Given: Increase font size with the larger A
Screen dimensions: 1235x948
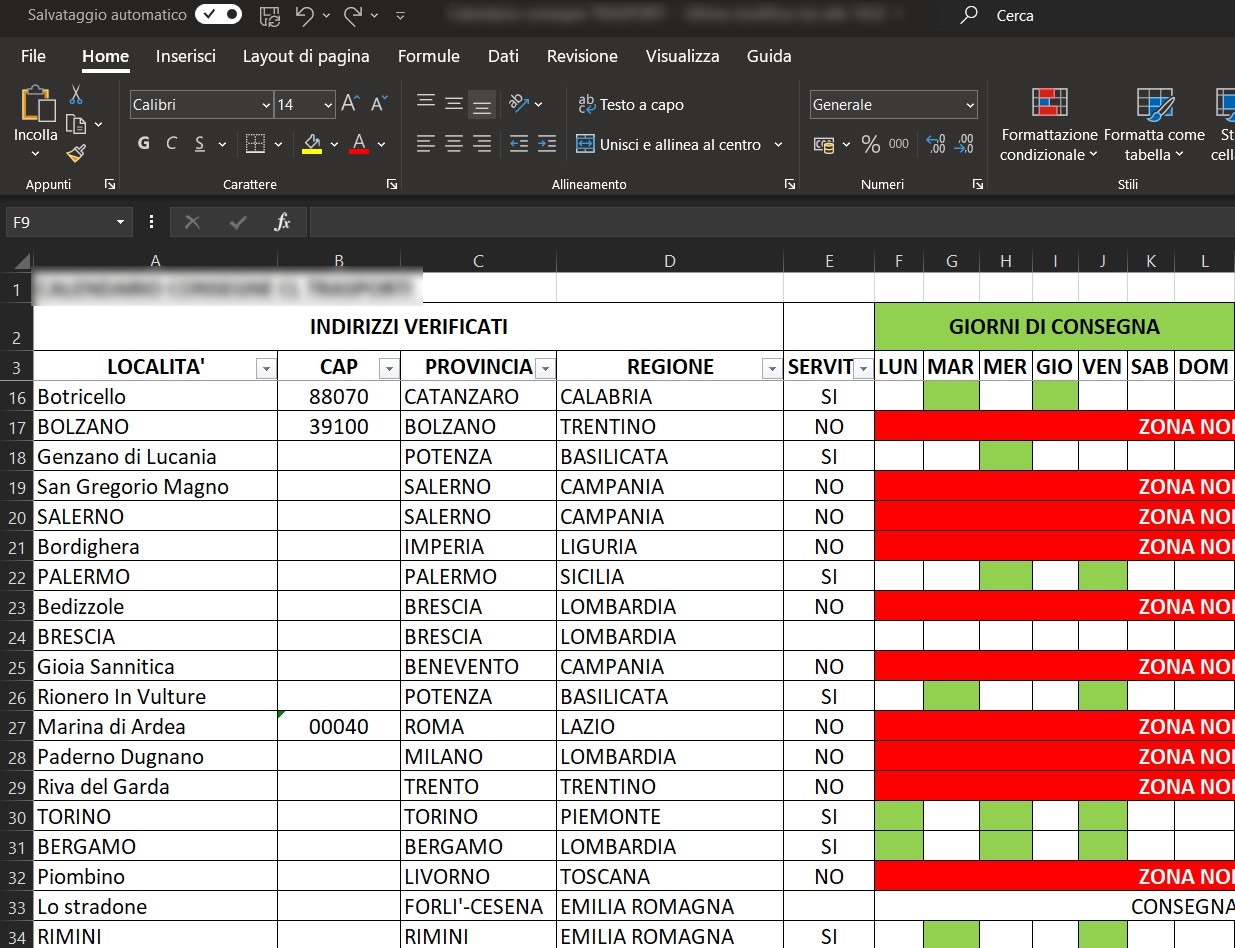Looking at the screenshot, I should click(350, 104).
